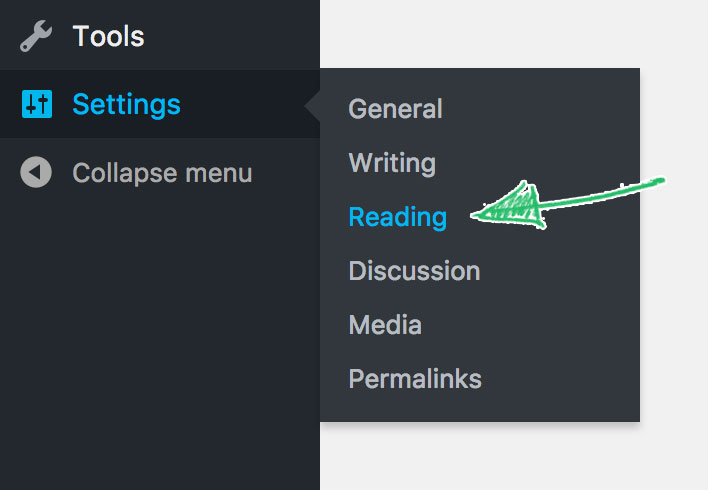
Task: Open the Tools menu label
Action: point(108,36)
